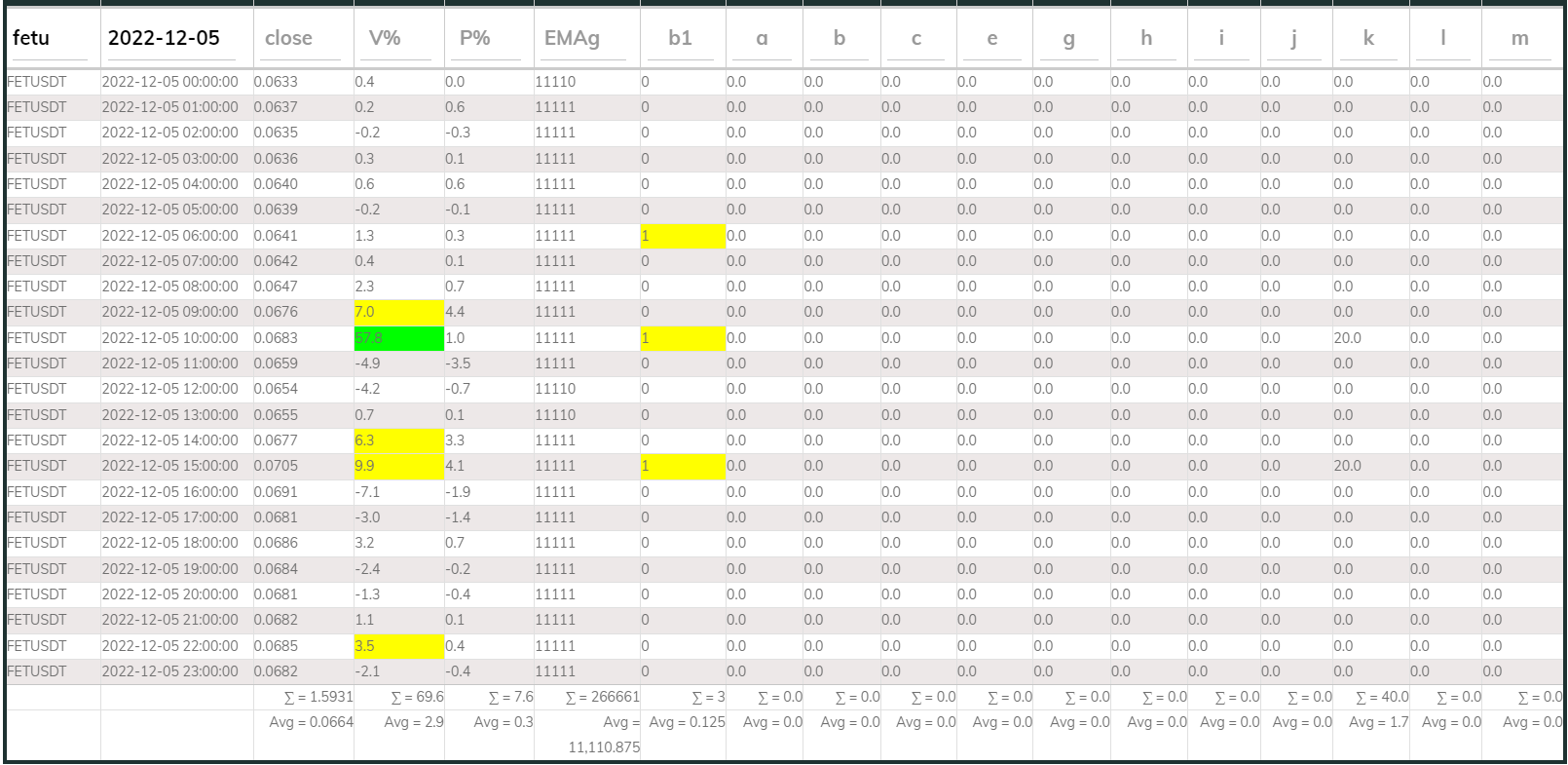This screenshot has width=1568, height=765.
Task: Click the 'g' column header
Action: point(1068,38)
